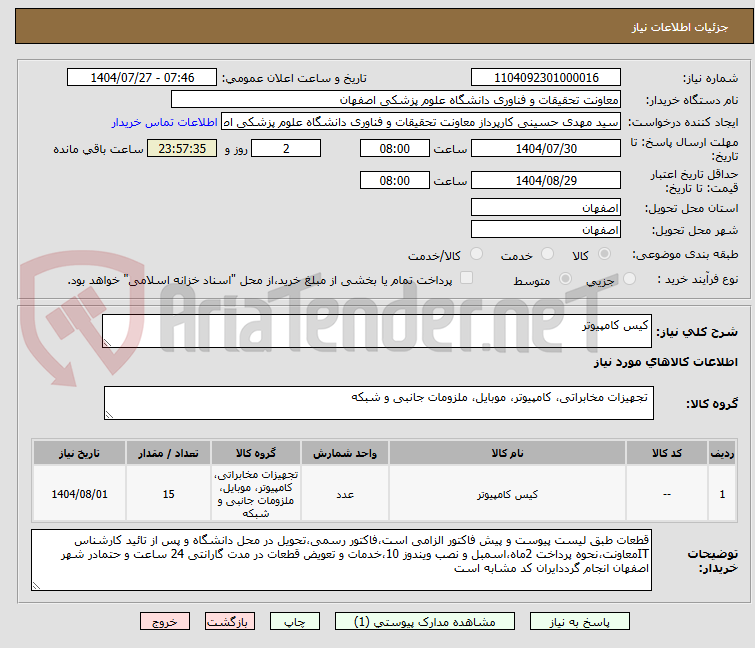Click the response deadline time 08:00 field
Image resolution: width=755 pixels, height=648 pixels.
(395, 148)
